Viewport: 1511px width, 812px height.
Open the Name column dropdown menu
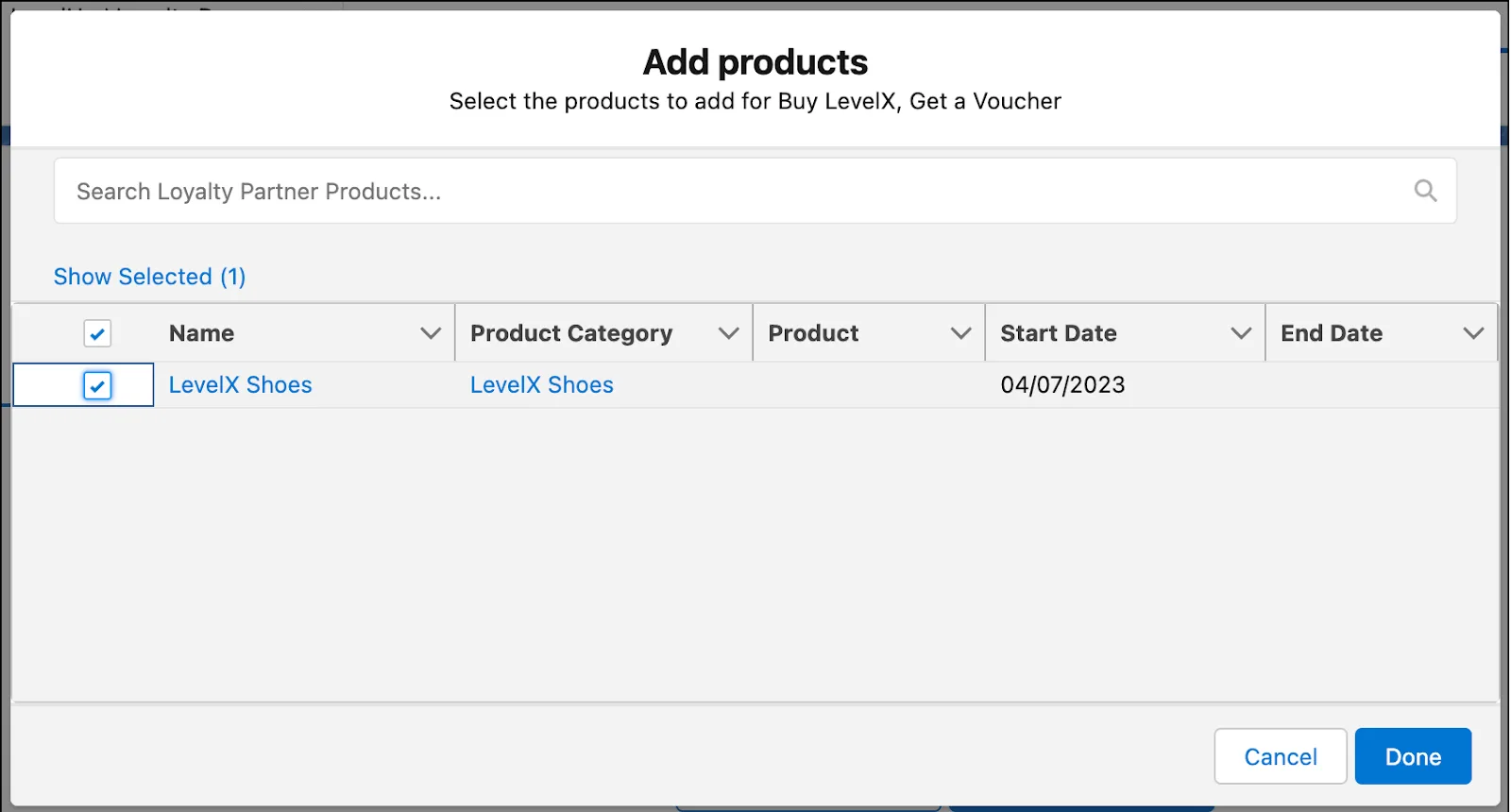[x=431, y=333]
